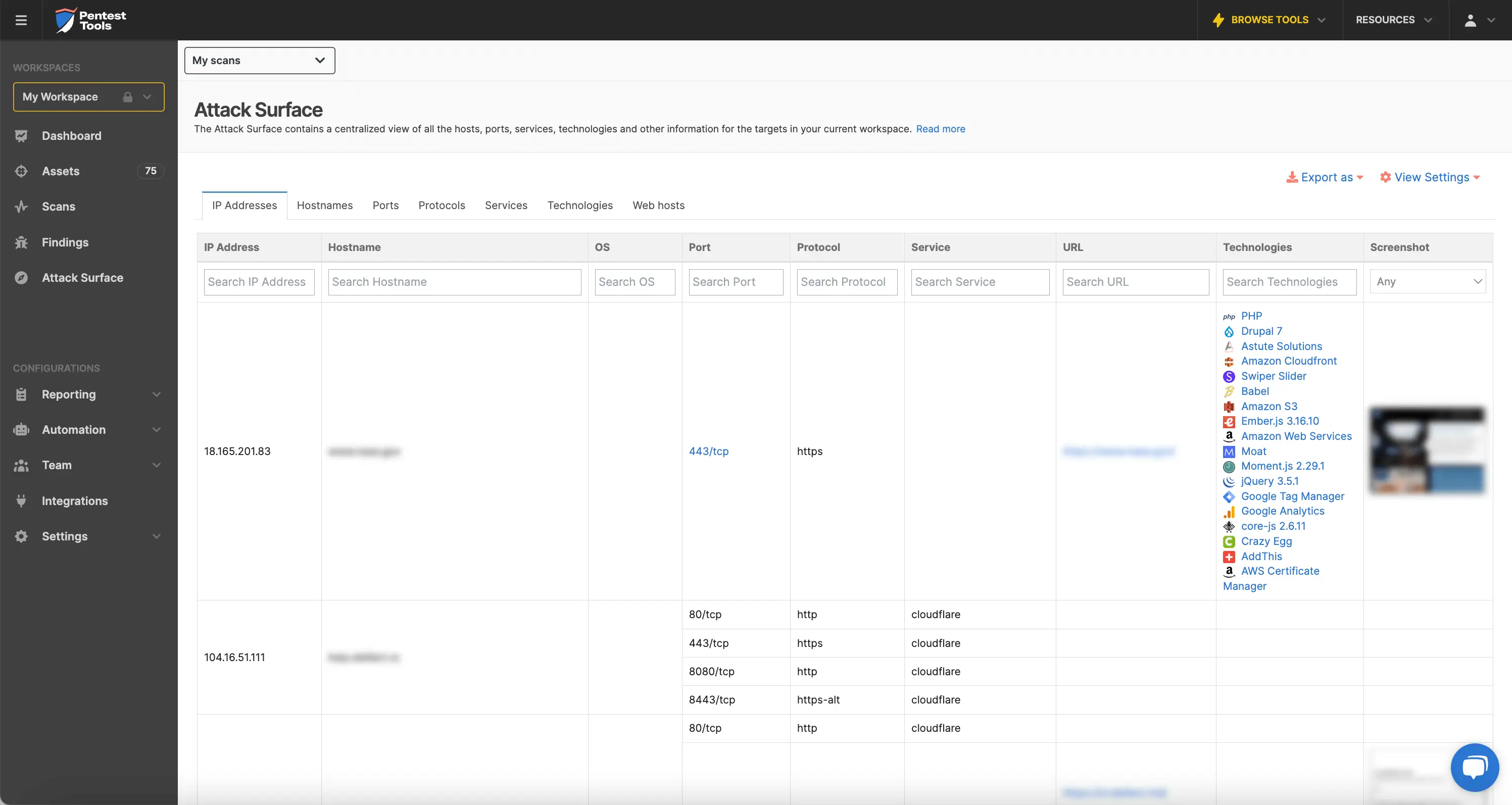1512x805 pixels.
Task: Open the Resources menu
Action: pyautogui.click(x=1393, y=19)
